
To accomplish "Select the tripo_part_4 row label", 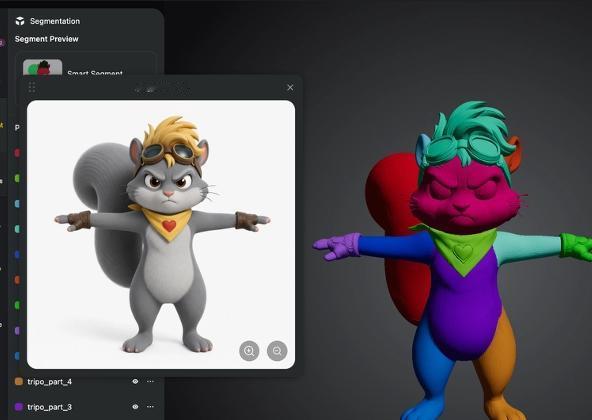I will [x=49, y=382].
